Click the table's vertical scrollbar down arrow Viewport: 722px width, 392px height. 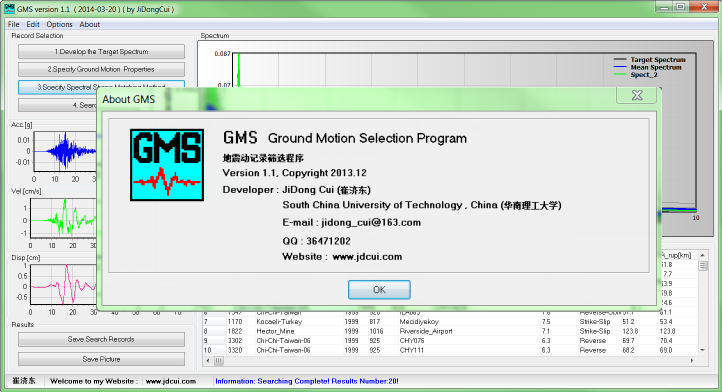pos(702,350)
